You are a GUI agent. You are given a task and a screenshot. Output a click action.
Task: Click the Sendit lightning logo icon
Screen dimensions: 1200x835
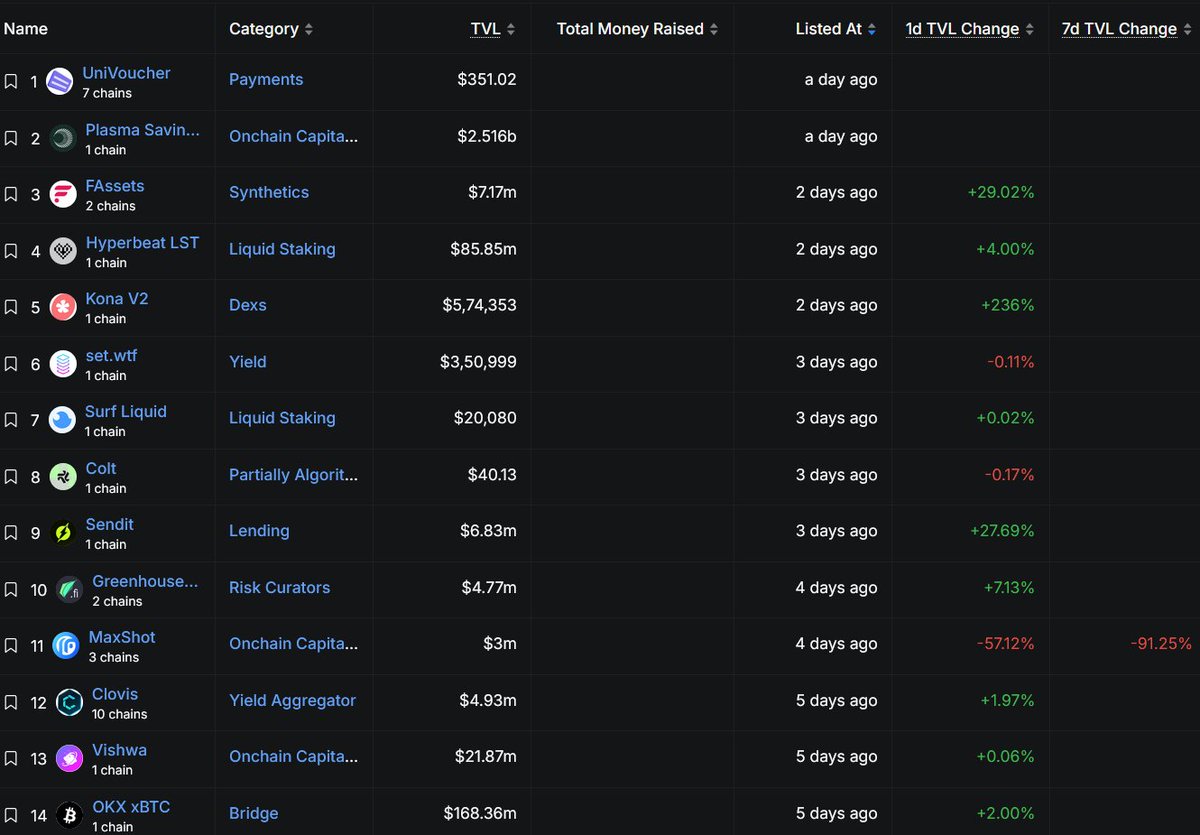pos(63,533)
